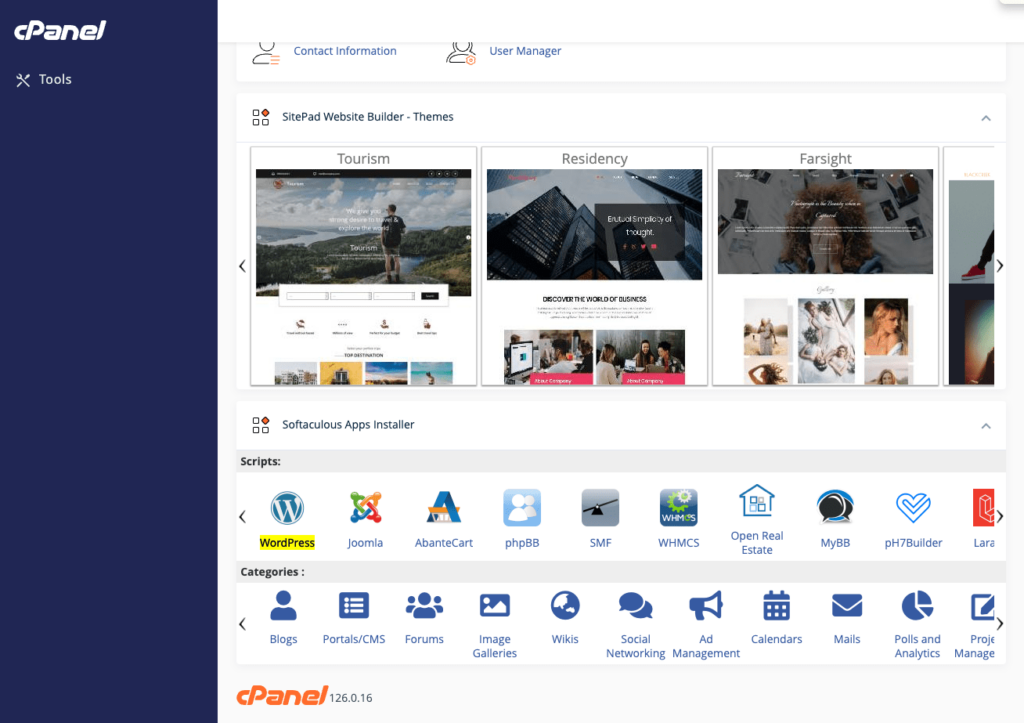
Task: Open the Blogs category icon
Action: (x=283, y=606)
